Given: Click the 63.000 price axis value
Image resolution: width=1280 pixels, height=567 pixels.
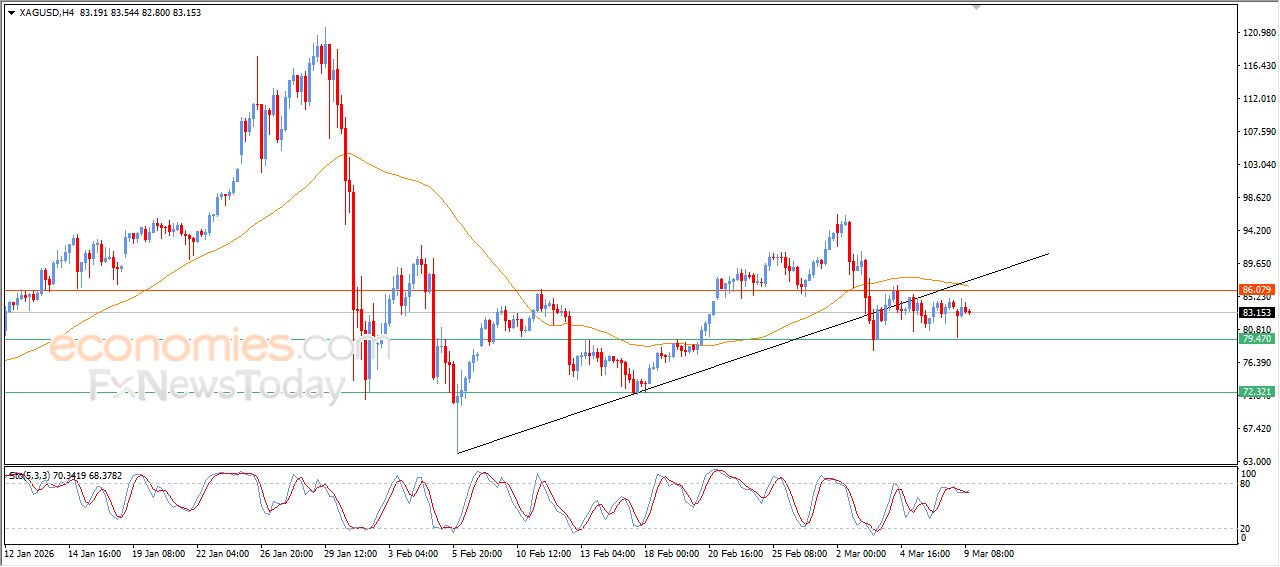Looking at the screenshot, I should coord(1258,461).
